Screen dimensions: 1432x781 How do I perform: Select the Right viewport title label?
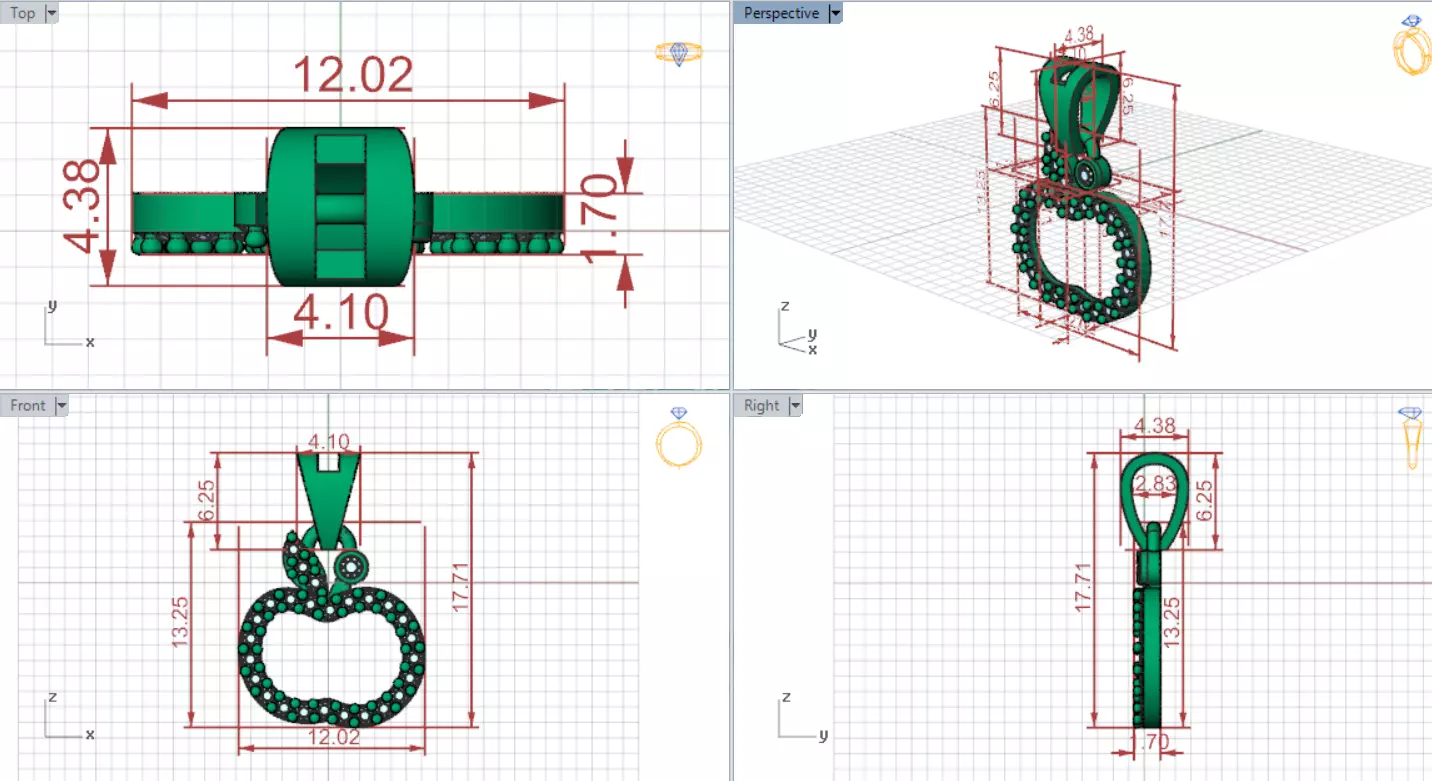click(761, 405)
